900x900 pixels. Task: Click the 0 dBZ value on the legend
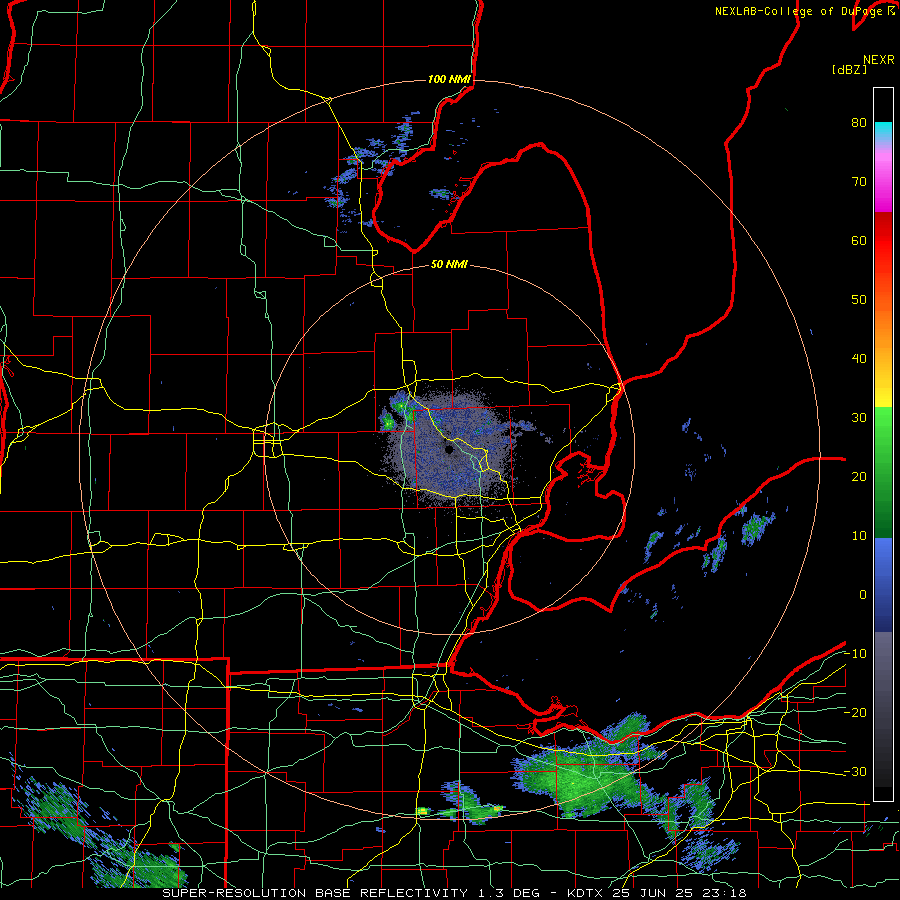863,595
